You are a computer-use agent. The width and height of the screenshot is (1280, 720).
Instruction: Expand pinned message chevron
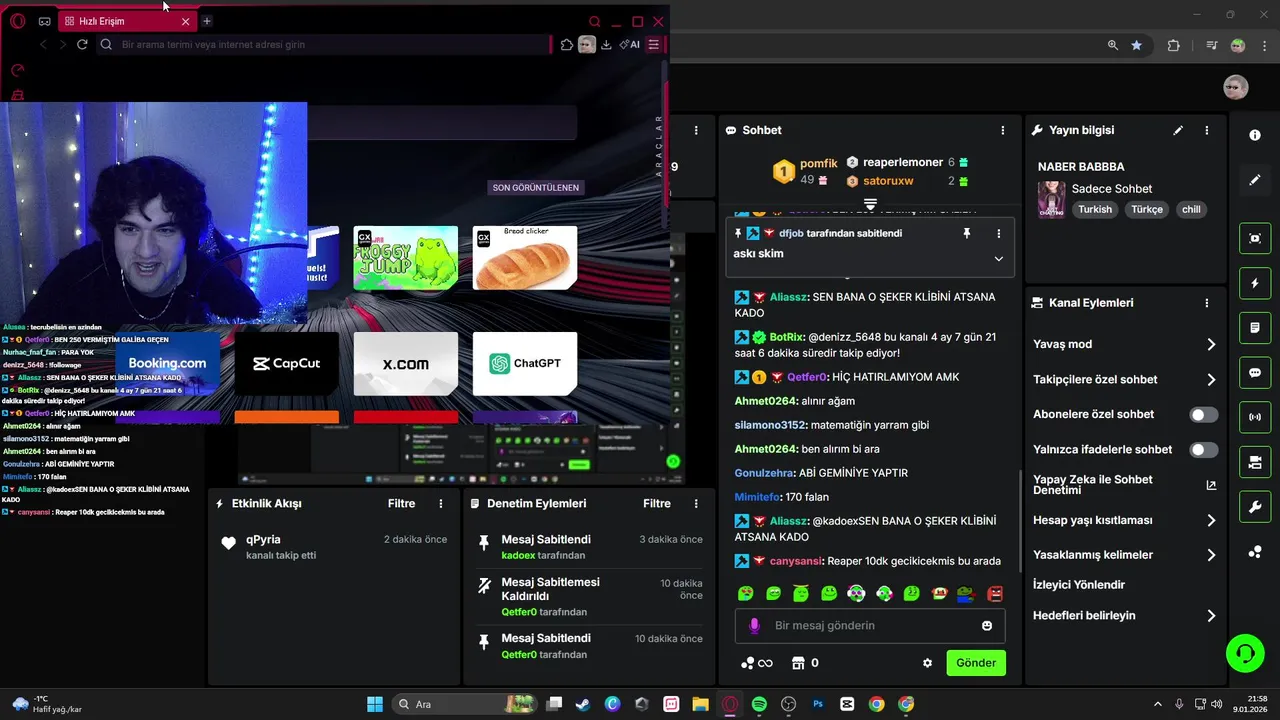pos(998,258)
